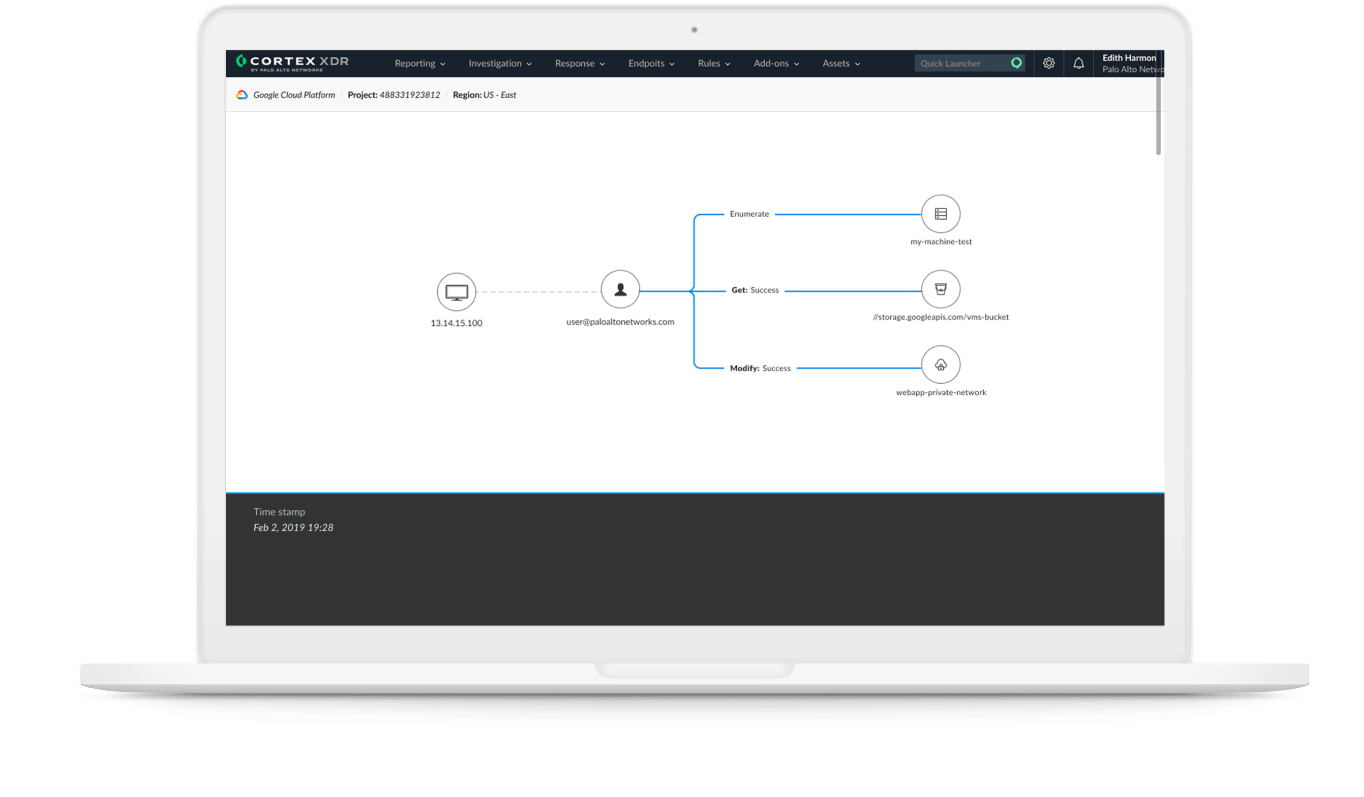Open the Add-ons menu
This screenshot has width=1364, height=797.
[776, 64]
